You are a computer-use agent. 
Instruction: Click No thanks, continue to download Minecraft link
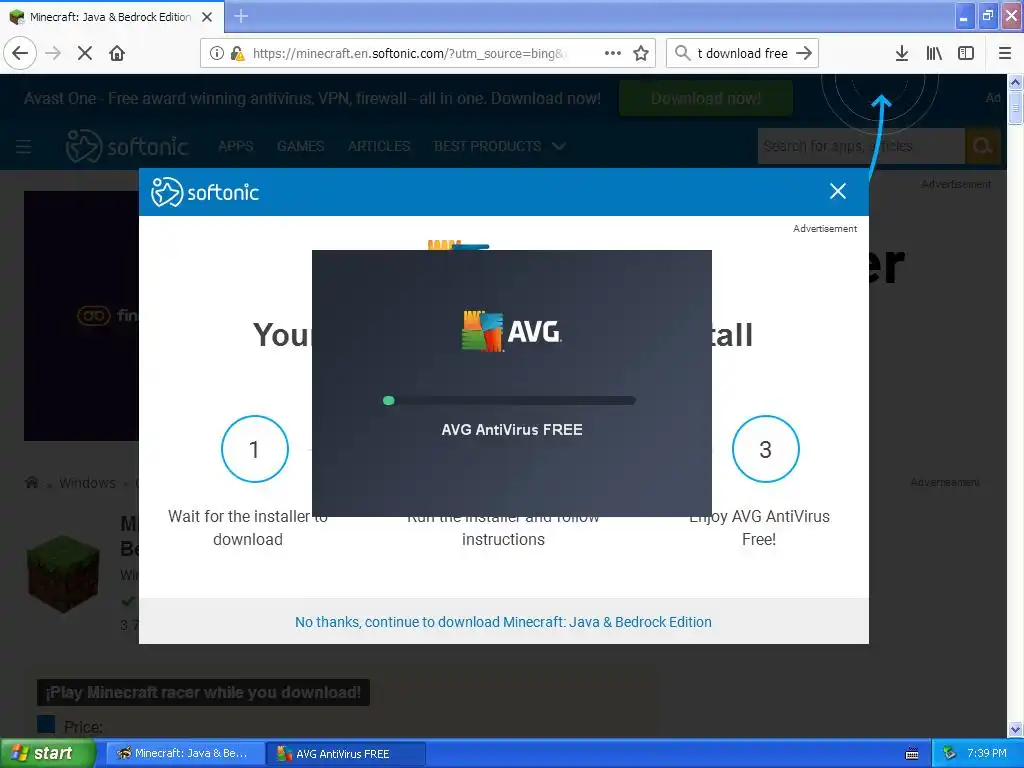503,622
